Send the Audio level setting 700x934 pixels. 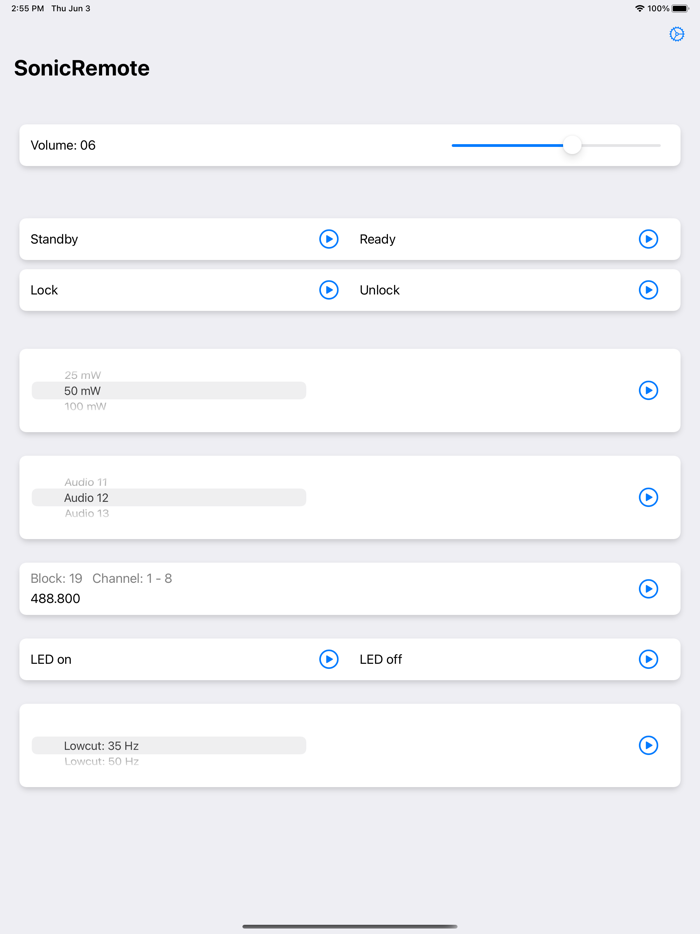[x=649, y=497]
